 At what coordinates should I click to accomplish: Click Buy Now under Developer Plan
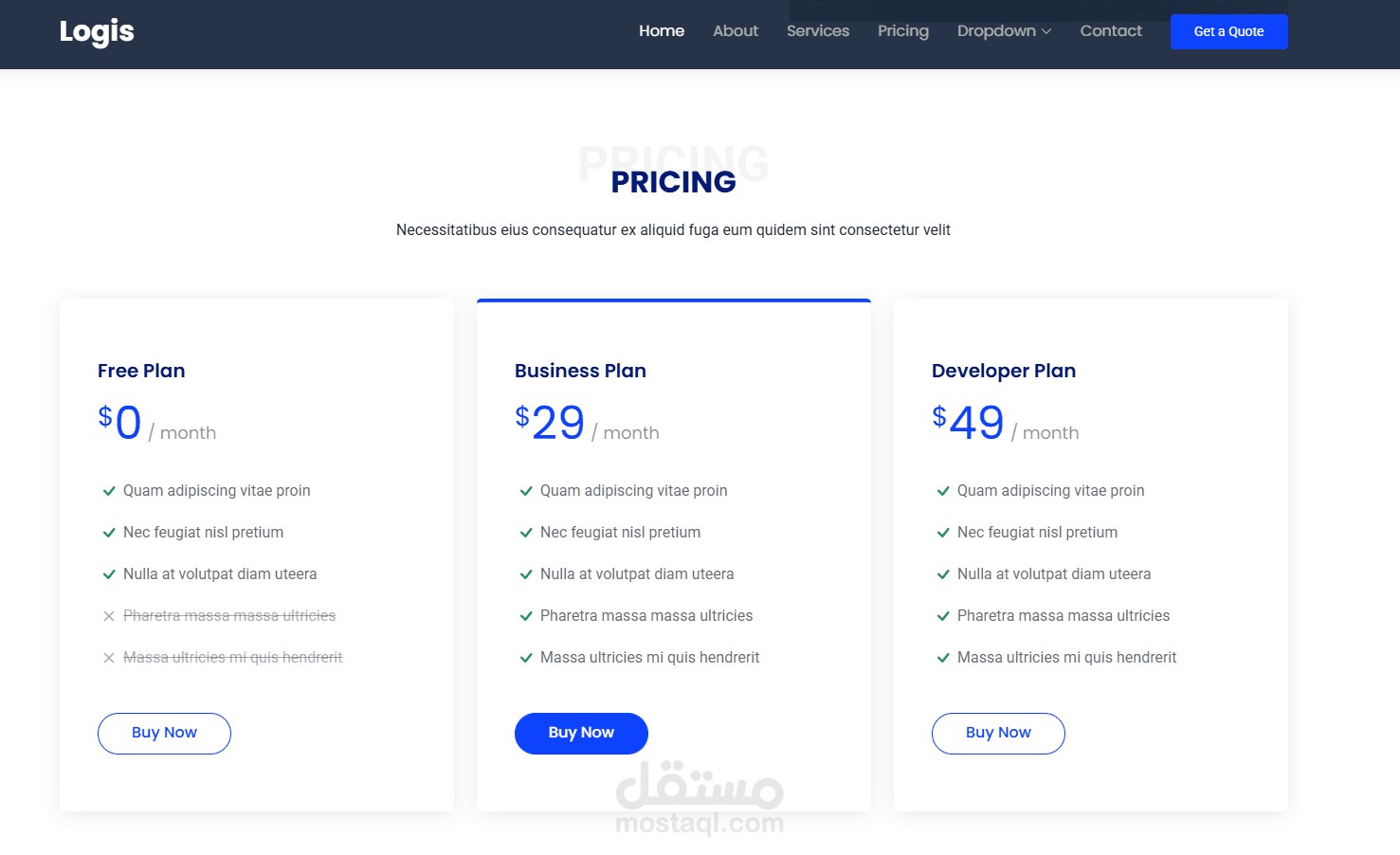998,733
